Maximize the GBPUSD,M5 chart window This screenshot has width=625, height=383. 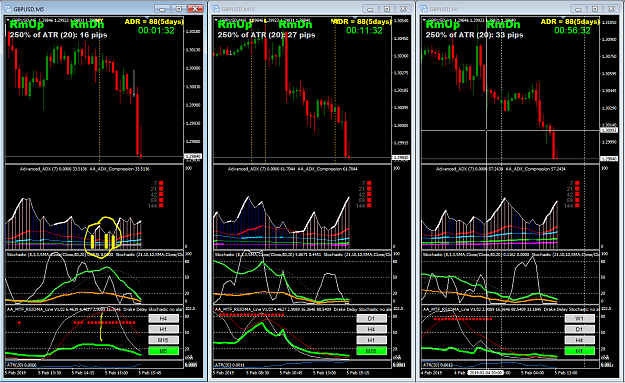pyautogui.click(x=179, y=9)
